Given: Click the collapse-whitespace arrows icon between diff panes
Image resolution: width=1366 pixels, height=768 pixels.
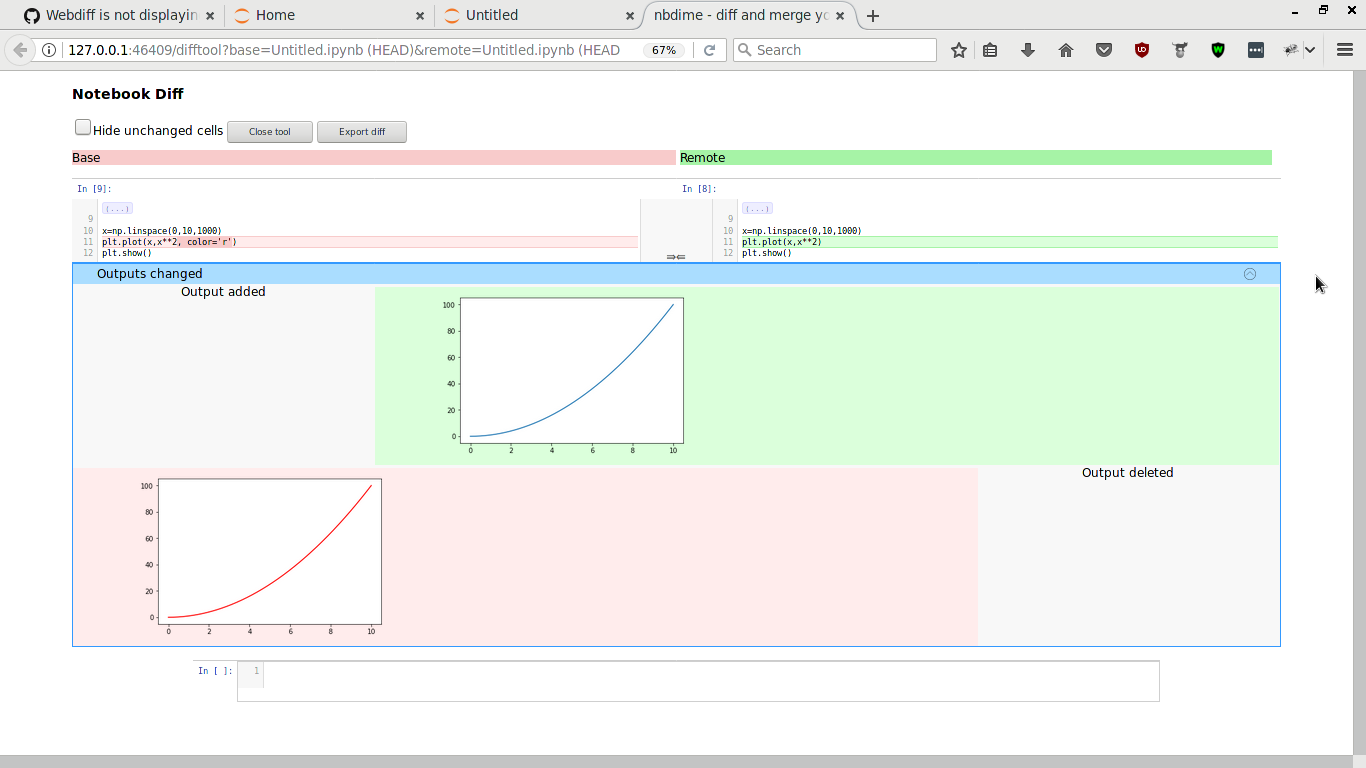Looking at the screenshot, I should (676, 257).
